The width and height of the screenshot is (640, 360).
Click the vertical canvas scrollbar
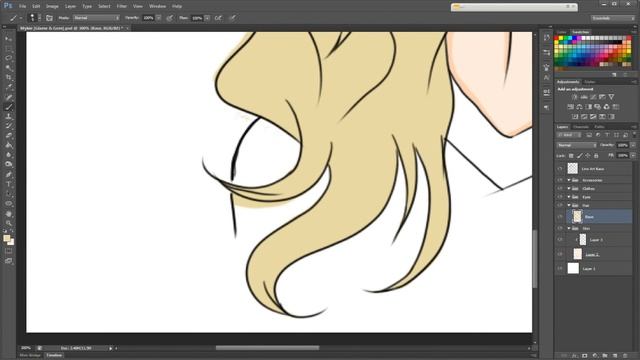(535, 259)
